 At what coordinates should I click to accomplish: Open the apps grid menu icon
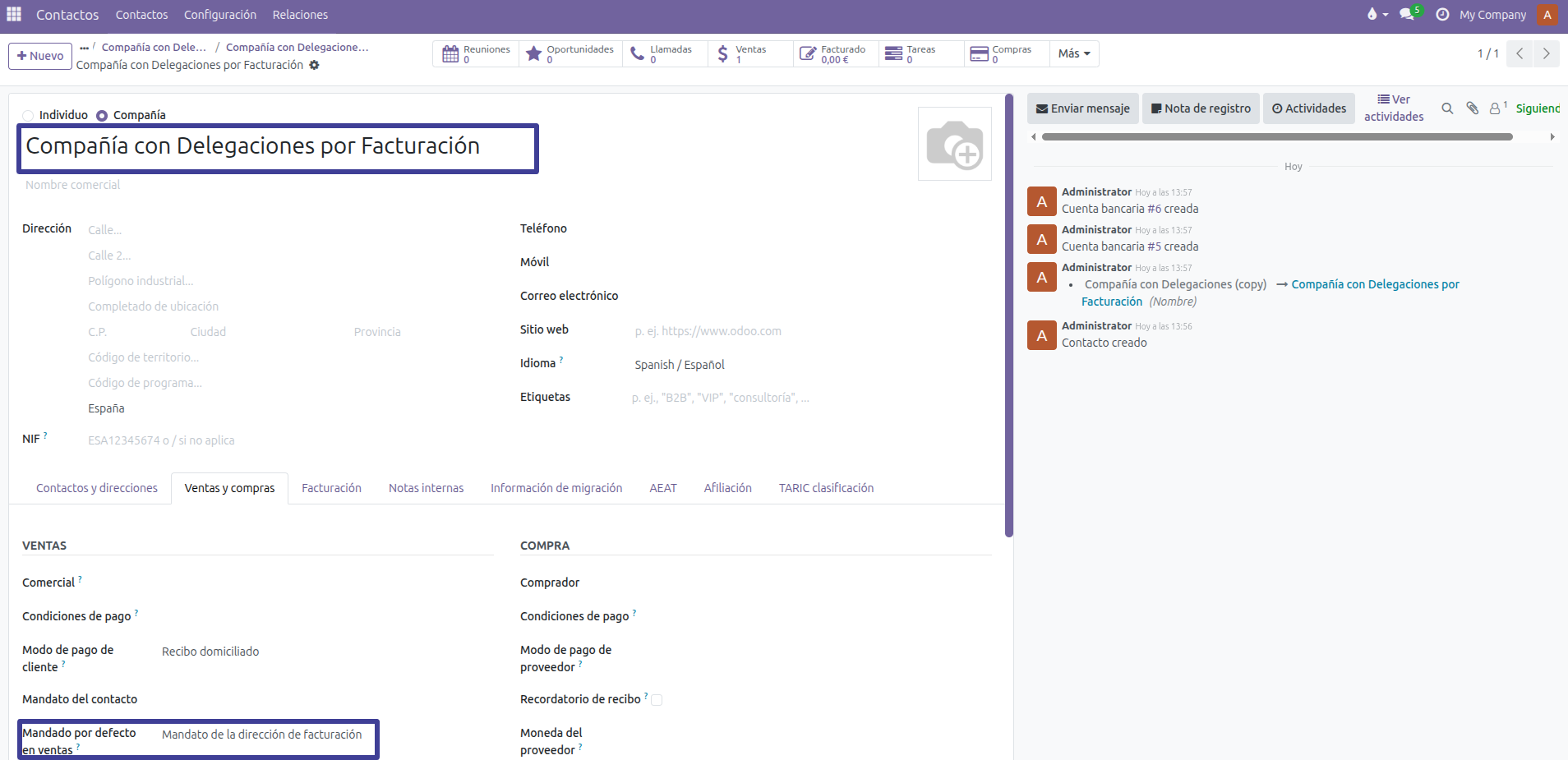(x=14, y=14)
